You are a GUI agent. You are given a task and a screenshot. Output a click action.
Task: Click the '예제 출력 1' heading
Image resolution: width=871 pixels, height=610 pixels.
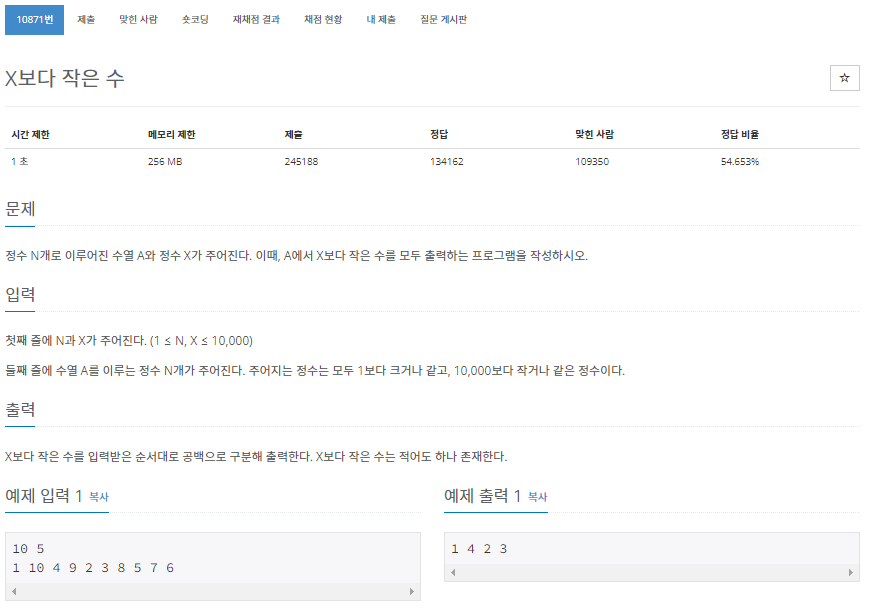[483, 496]
